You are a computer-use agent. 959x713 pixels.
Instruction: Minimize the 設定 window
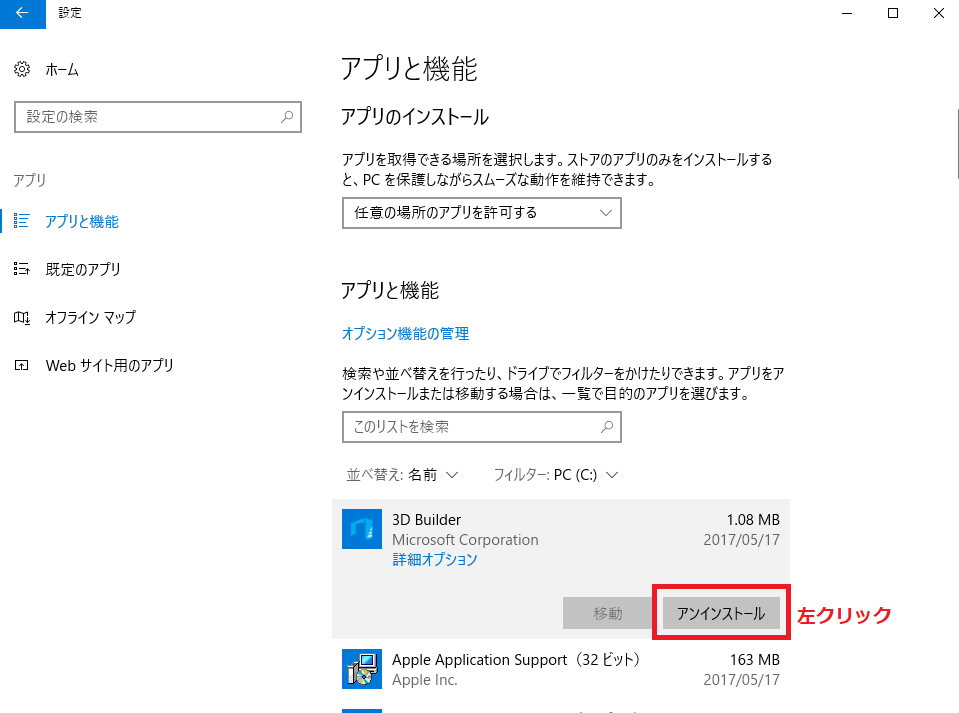coord(847,13)
